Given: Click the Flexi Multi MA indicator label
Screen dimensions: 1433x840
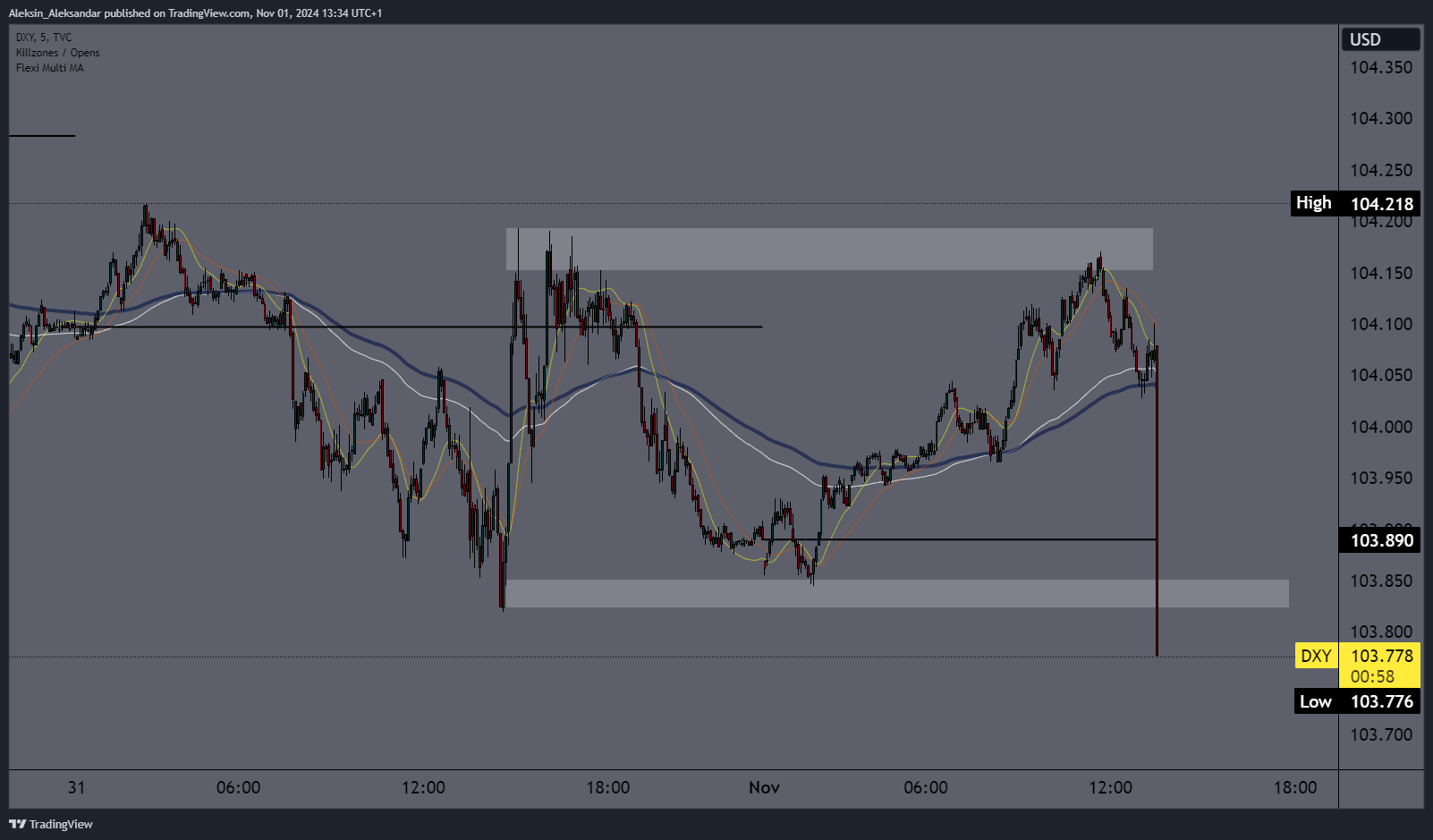Looking at the screenshot, I should click(x=49, y=68).
